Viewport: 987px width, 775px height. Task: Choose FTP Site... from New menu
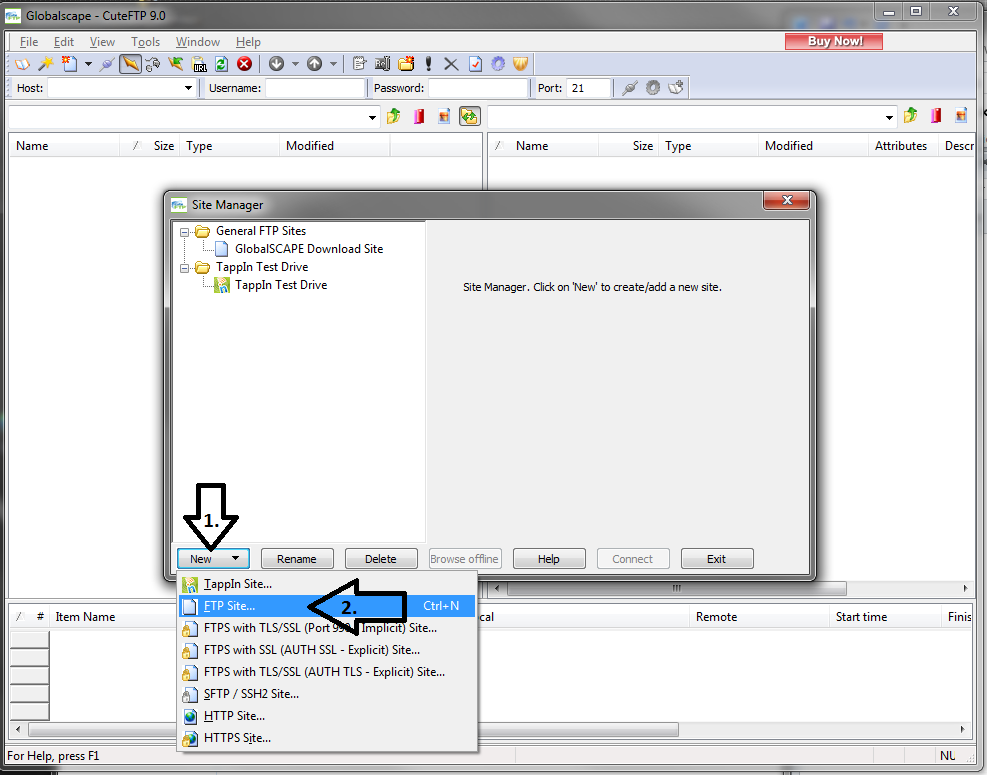(327, 606)
